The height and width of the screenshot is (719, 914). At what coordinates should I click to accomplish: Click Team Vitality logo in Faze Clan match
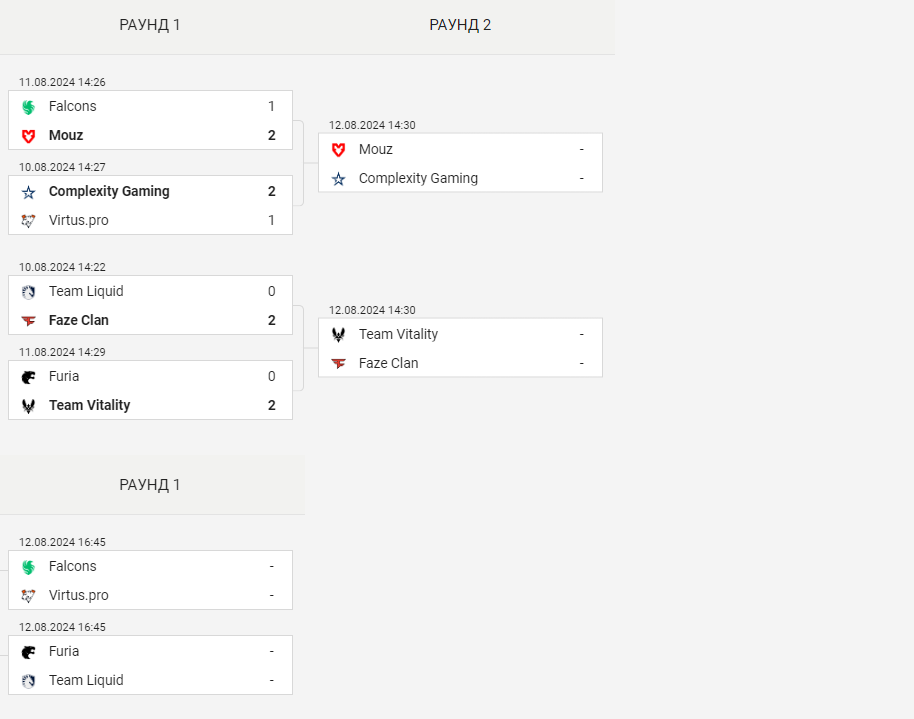tap(338, 335)
